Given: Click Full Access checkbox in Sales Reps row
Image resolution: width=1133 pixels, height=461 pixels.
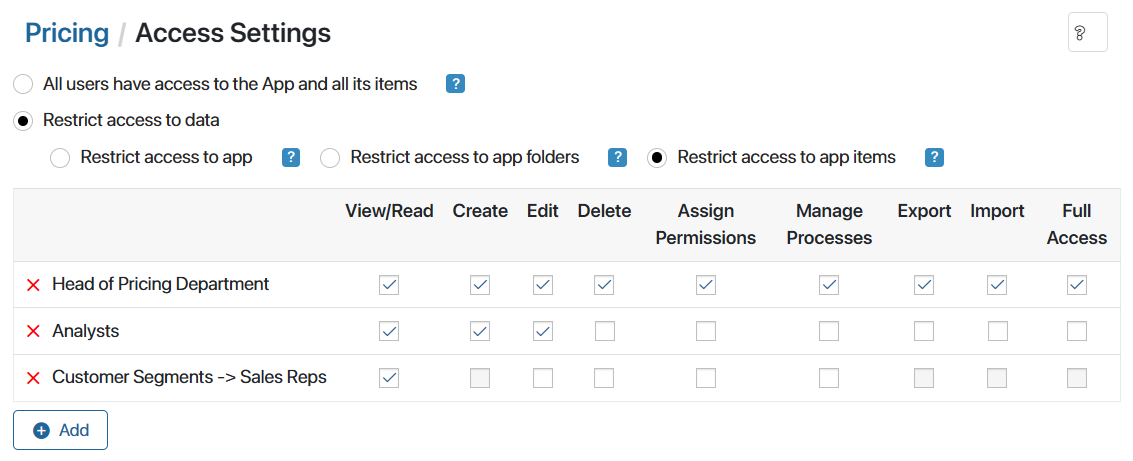Looking at the screenshot, I should coord(1077,378).
